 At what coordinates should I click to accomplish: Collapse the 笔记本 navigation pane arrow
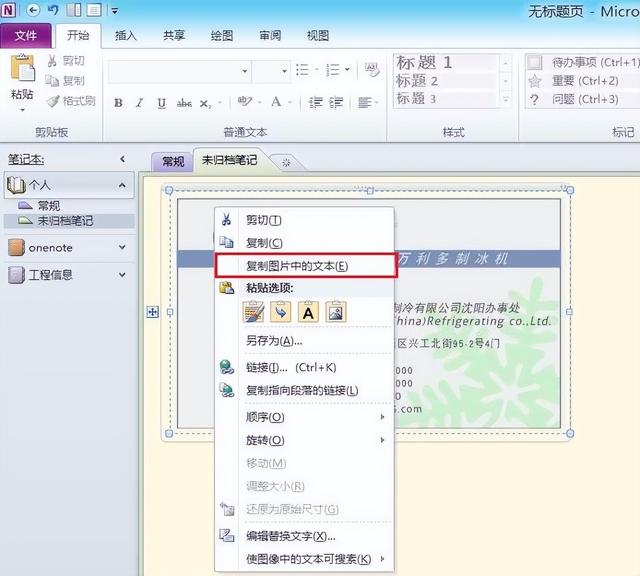pos(122,159)
